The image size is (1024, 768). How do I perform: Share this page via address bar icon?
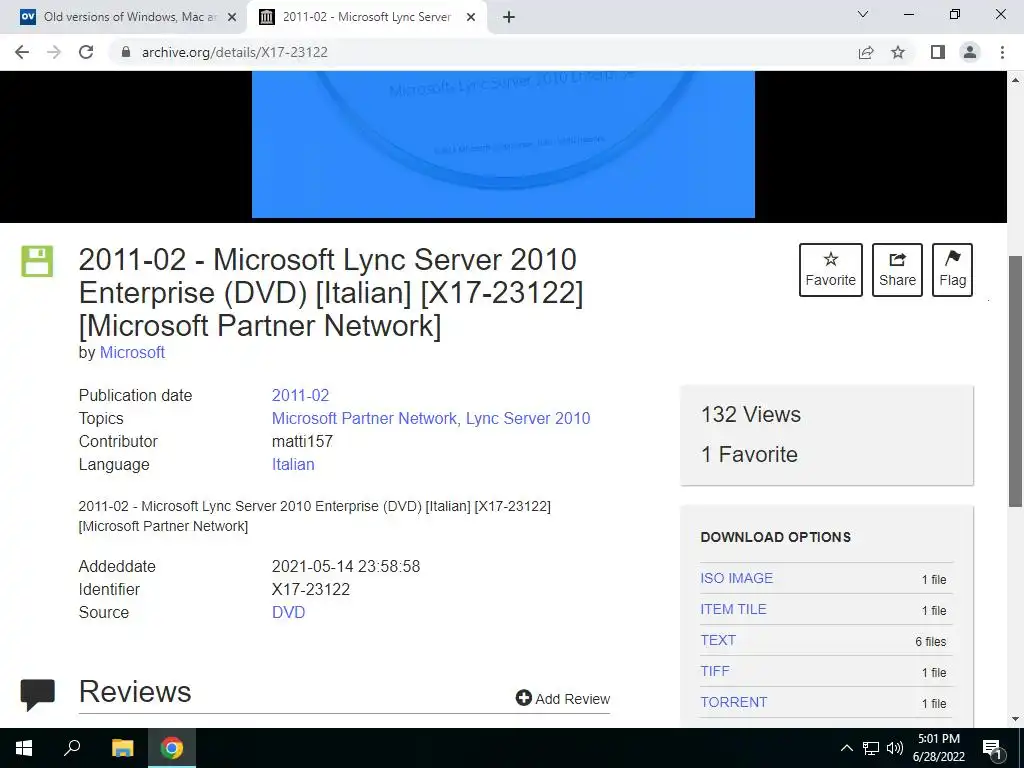click(866, 52)
